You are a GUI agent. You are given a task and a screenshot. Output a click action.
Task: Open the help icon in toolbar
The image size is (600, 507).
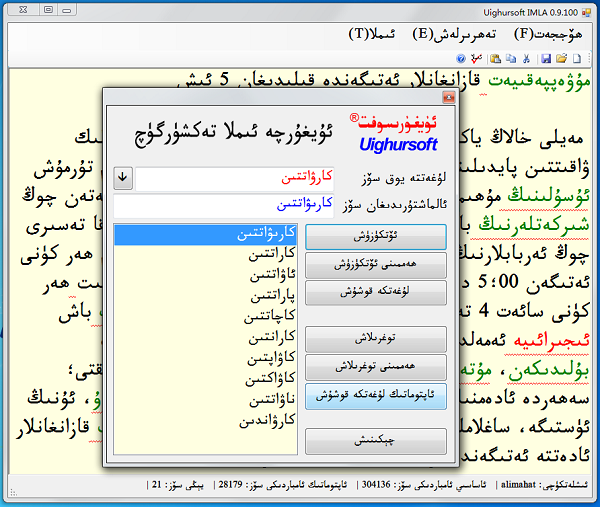[461, 59]
